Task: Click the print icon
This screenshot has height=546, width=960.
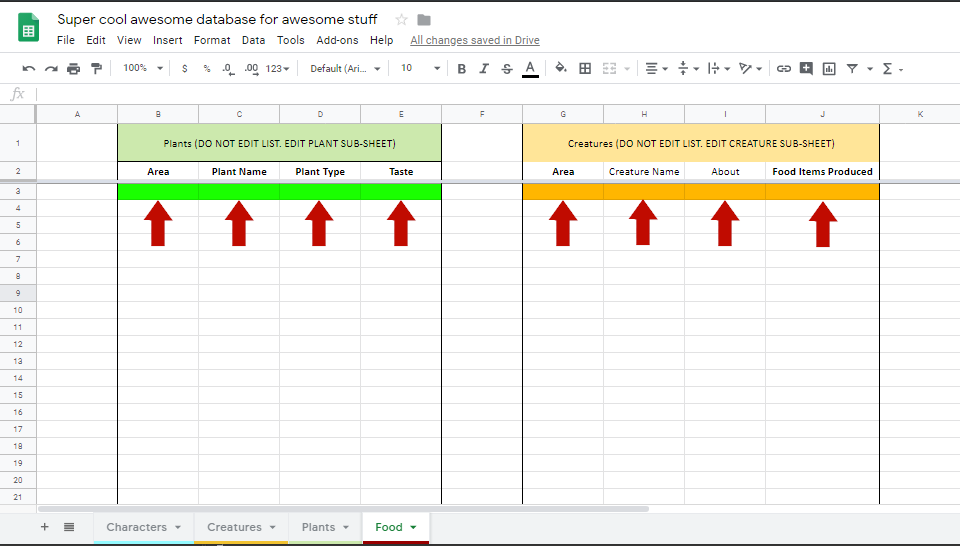Action: [73, 69]
